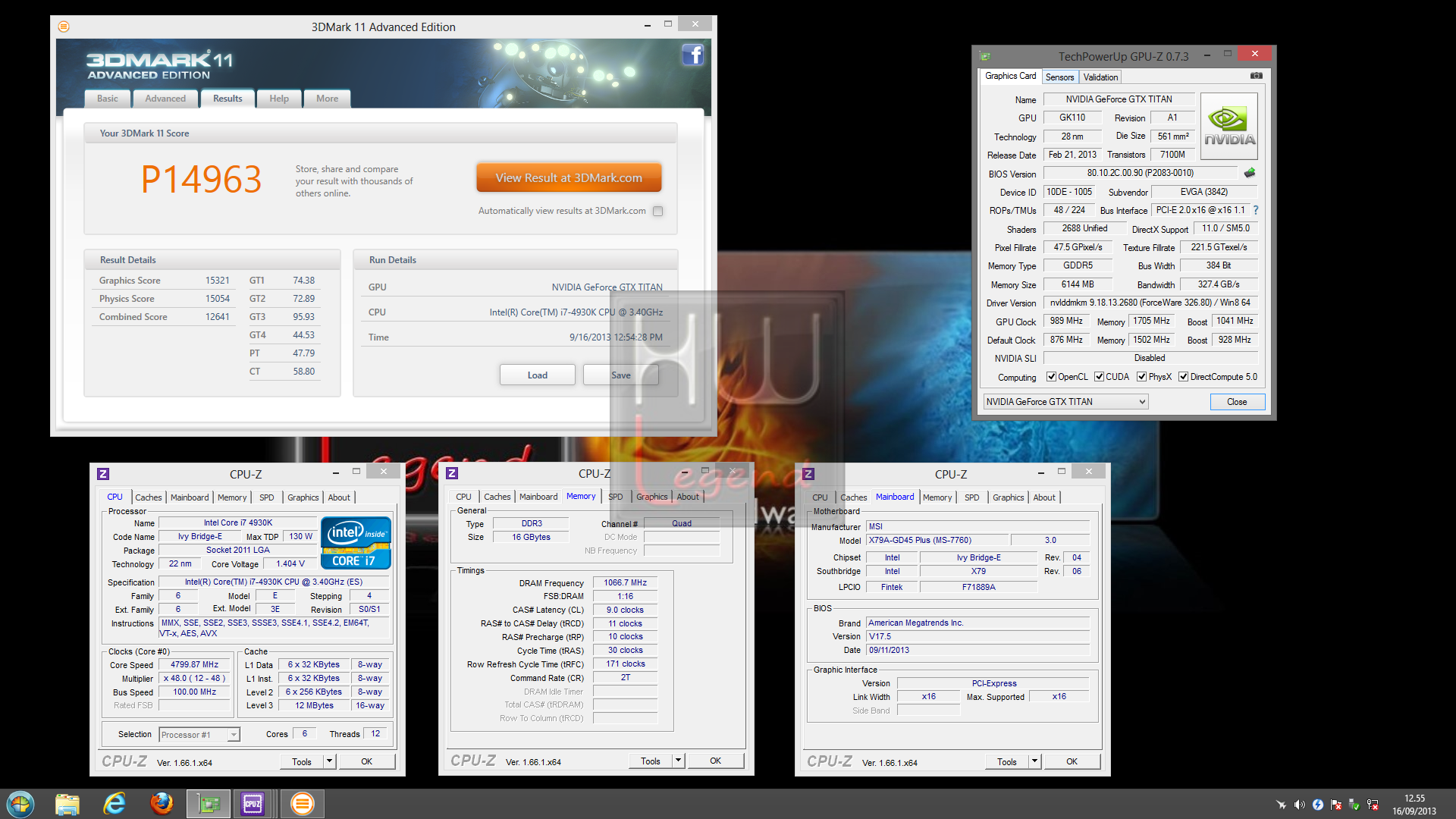Viewport: 1456px width, 819px height.
Task: Click the Mainboard CPU-Z window title icon
Action: click(808, 474)
